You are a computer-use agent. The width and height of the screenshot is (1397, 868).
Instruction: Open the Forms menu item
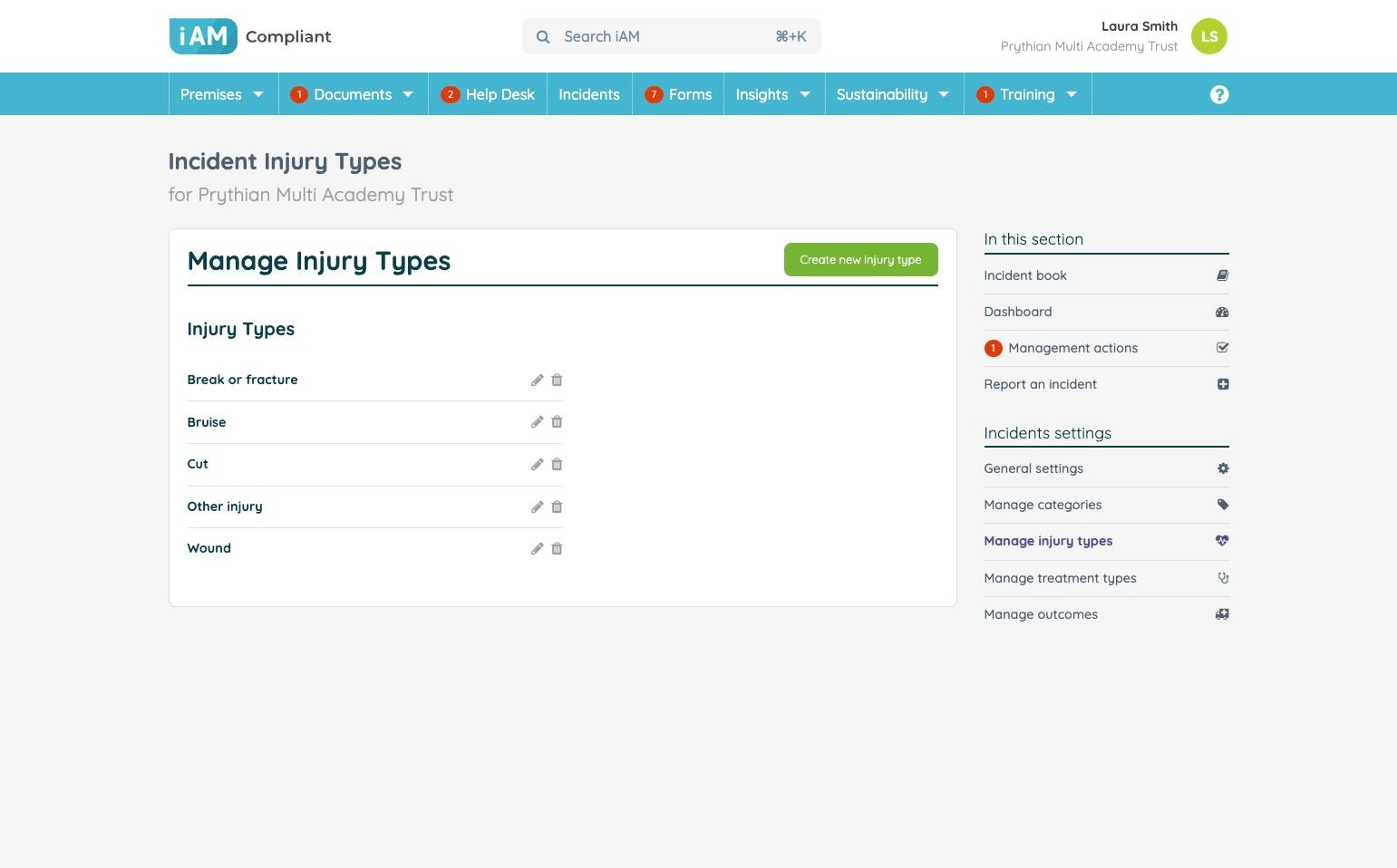(x=678, y=94)
